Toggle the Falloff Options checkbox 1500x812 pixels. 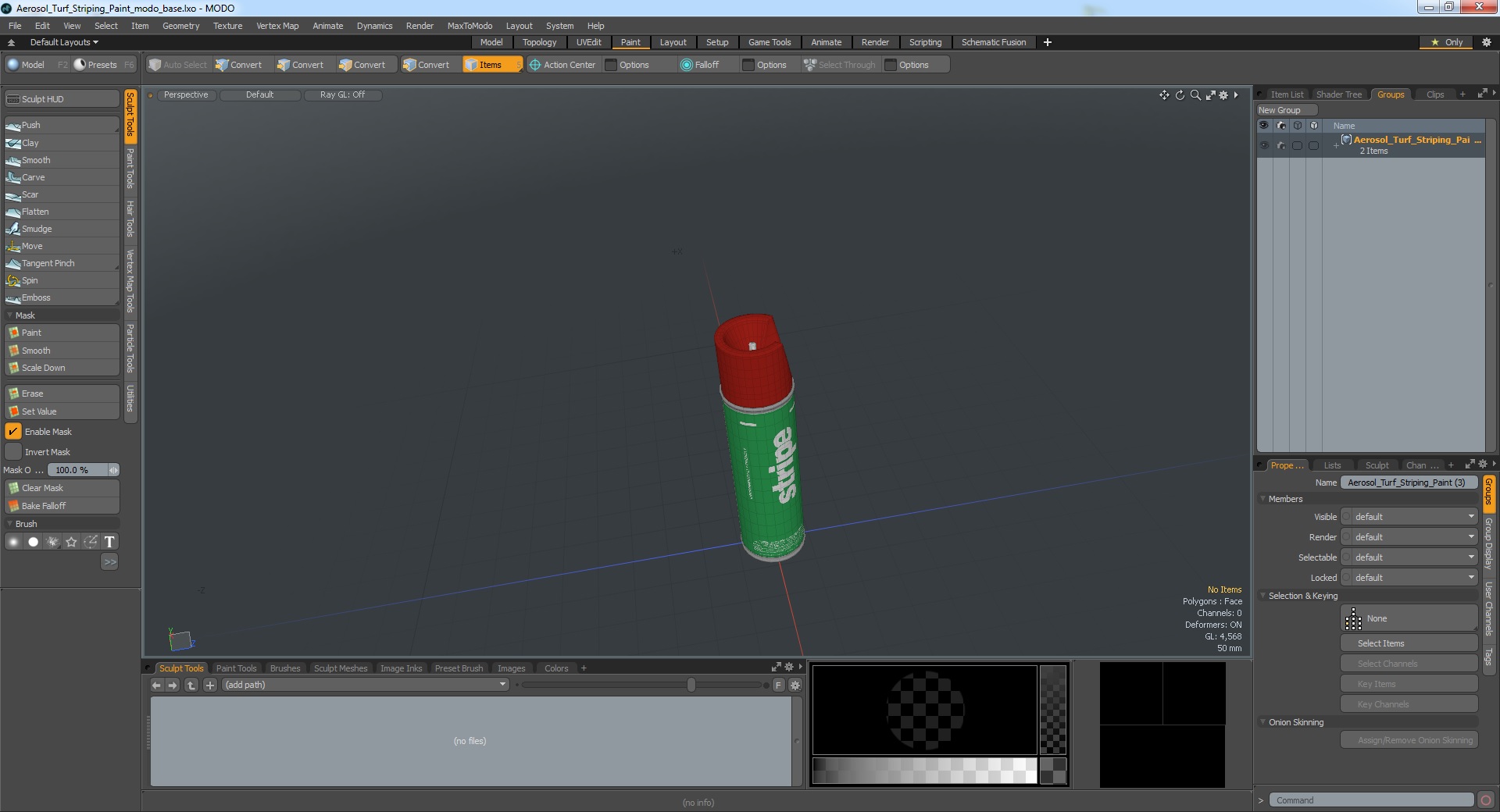point(748,65)
